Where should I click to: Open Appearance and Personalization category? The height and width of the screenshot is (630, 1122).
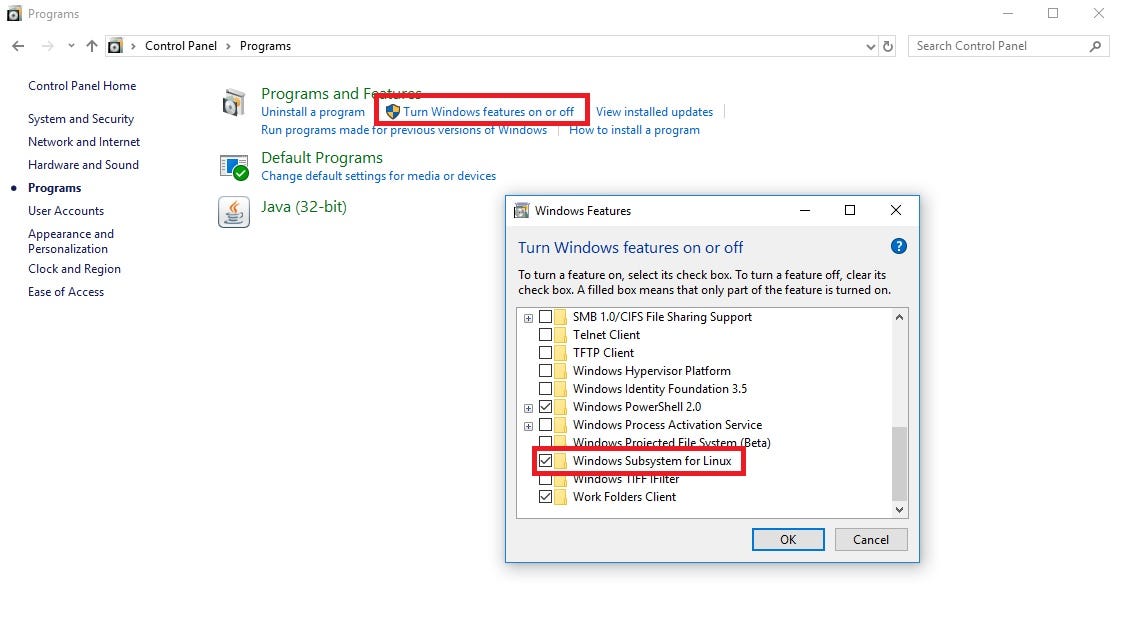71,241
